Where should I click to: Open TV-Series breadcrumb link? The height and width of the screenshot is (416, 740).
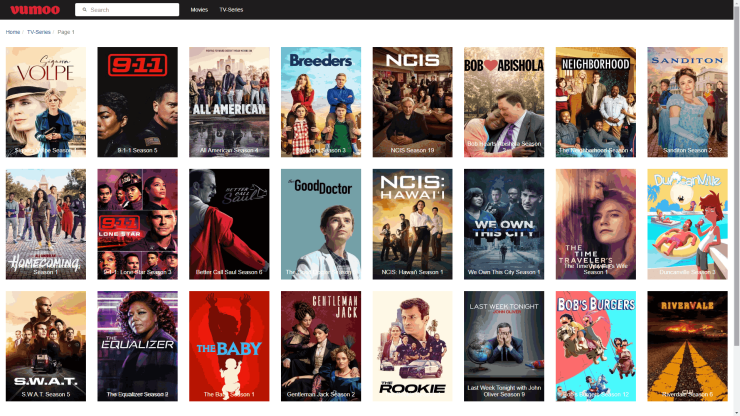pyautogui.click(x=39, y=32)
